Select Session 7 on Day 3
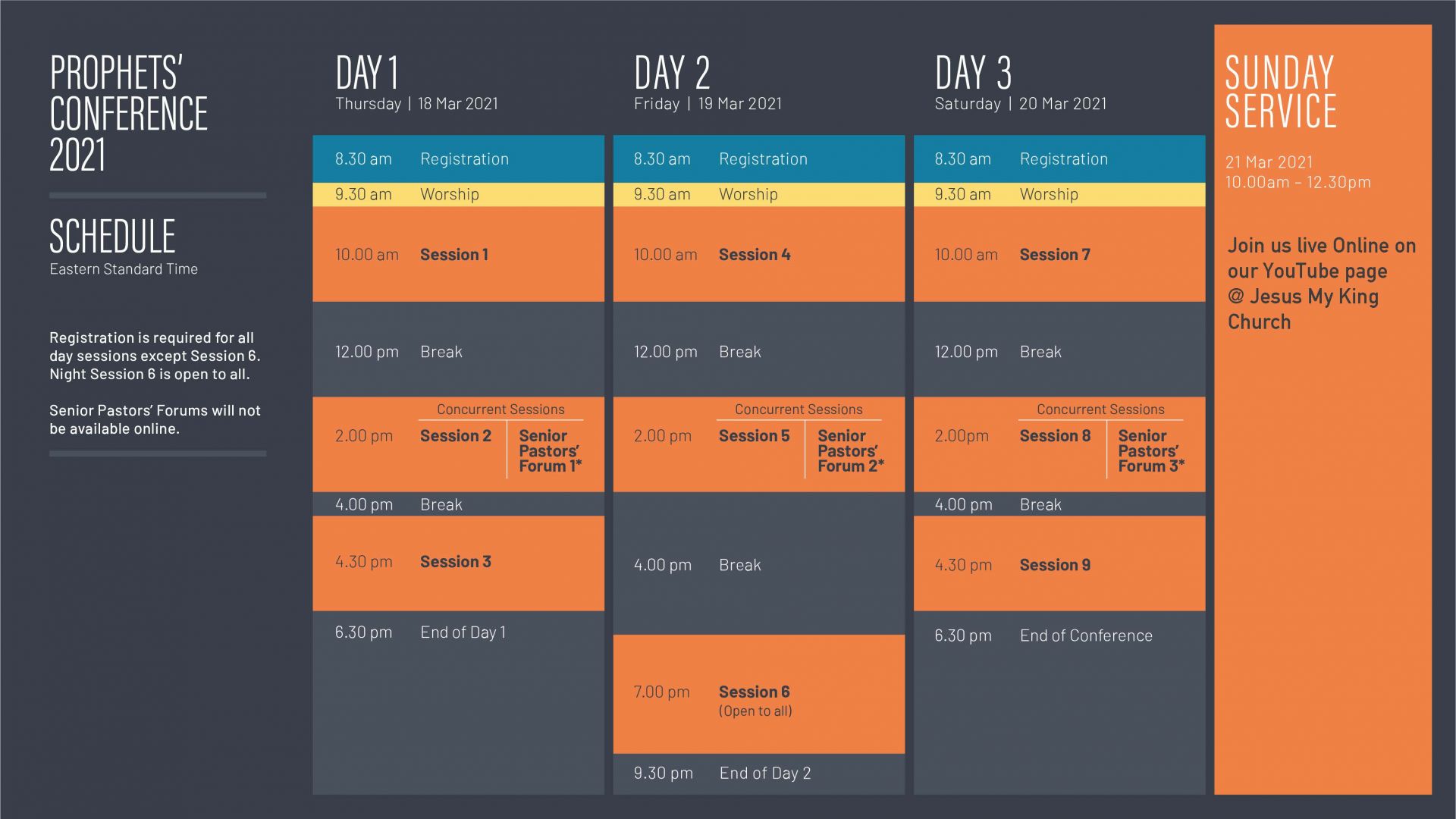The width and height of the screenshot is (1456, 819). click(x=1055, y=255)
